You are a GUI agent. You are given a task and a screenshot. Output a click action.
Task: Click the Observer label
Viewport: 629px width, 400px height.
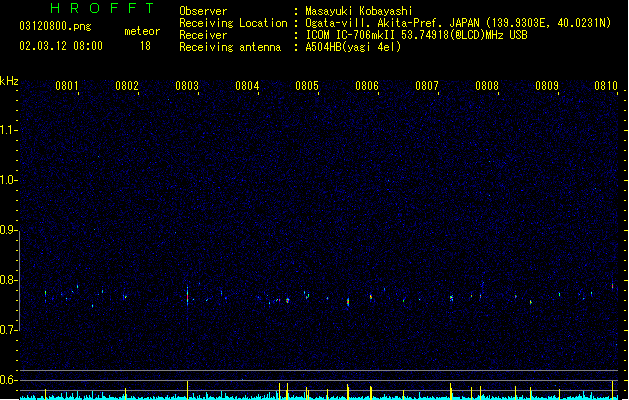pyautogui.click(x=203, y=11)
